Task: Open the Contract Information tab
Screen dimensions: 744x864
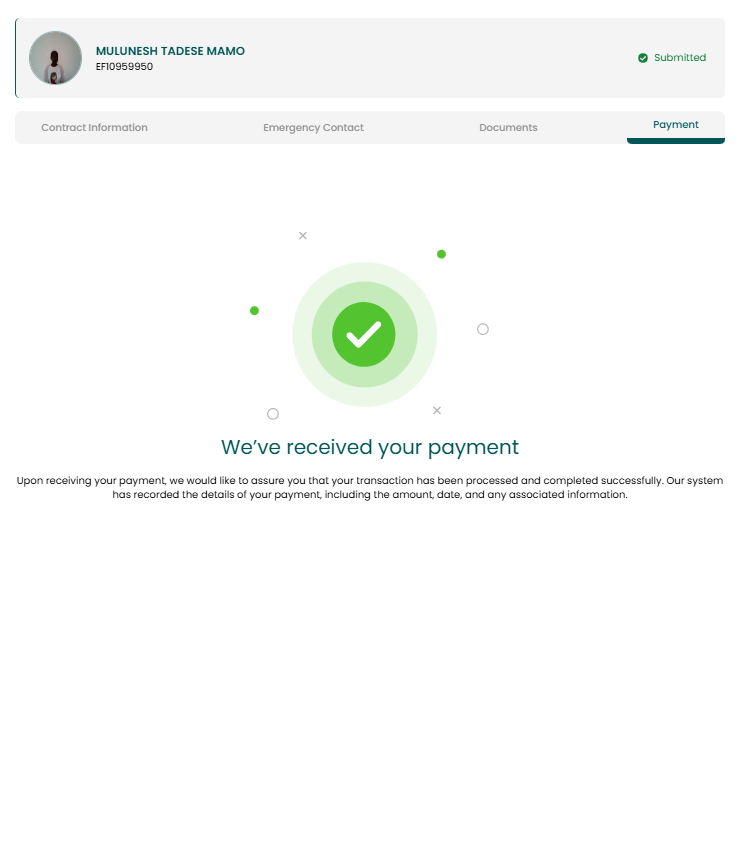Action: 94,127
